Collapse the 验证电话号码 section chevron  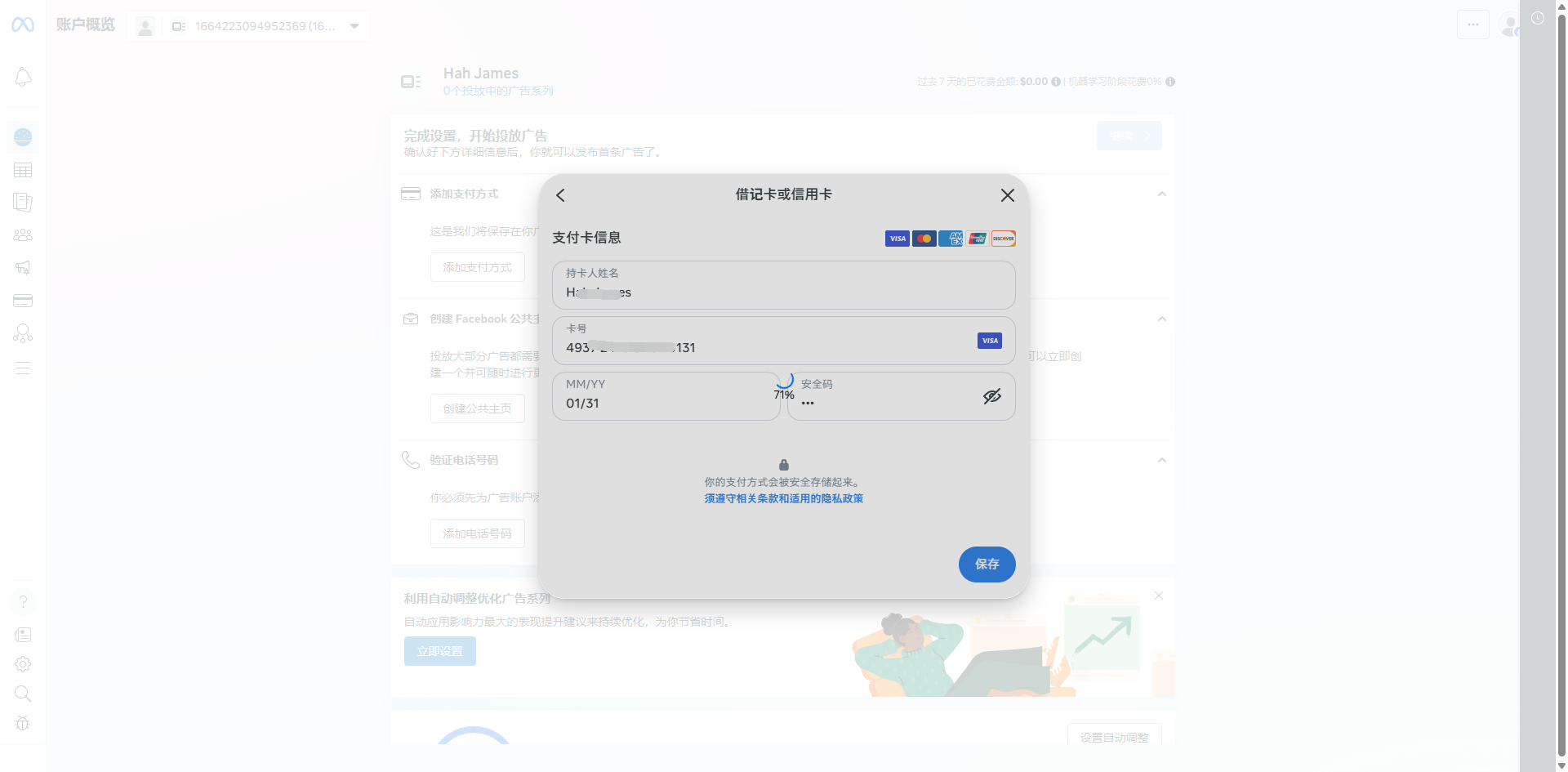(x=1162, y=460)
